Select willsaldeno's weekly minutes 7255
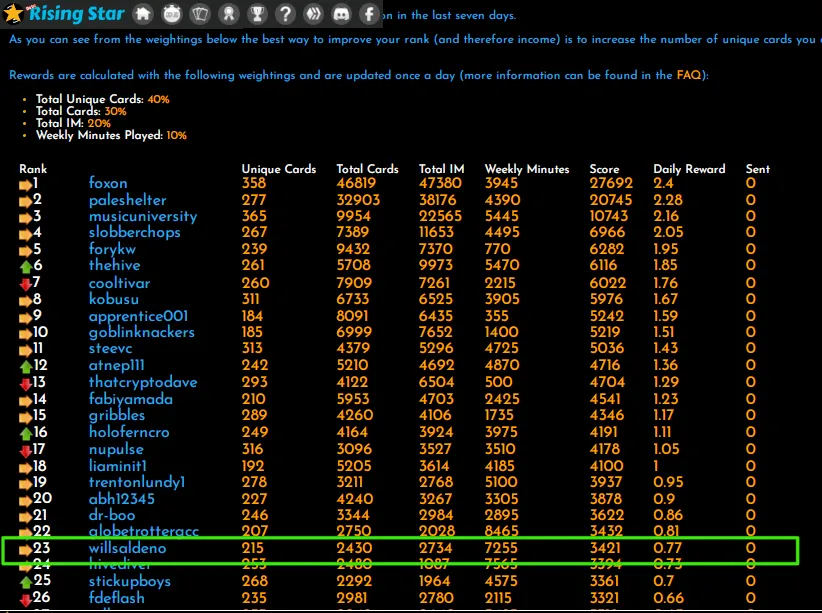 [501, 549]
